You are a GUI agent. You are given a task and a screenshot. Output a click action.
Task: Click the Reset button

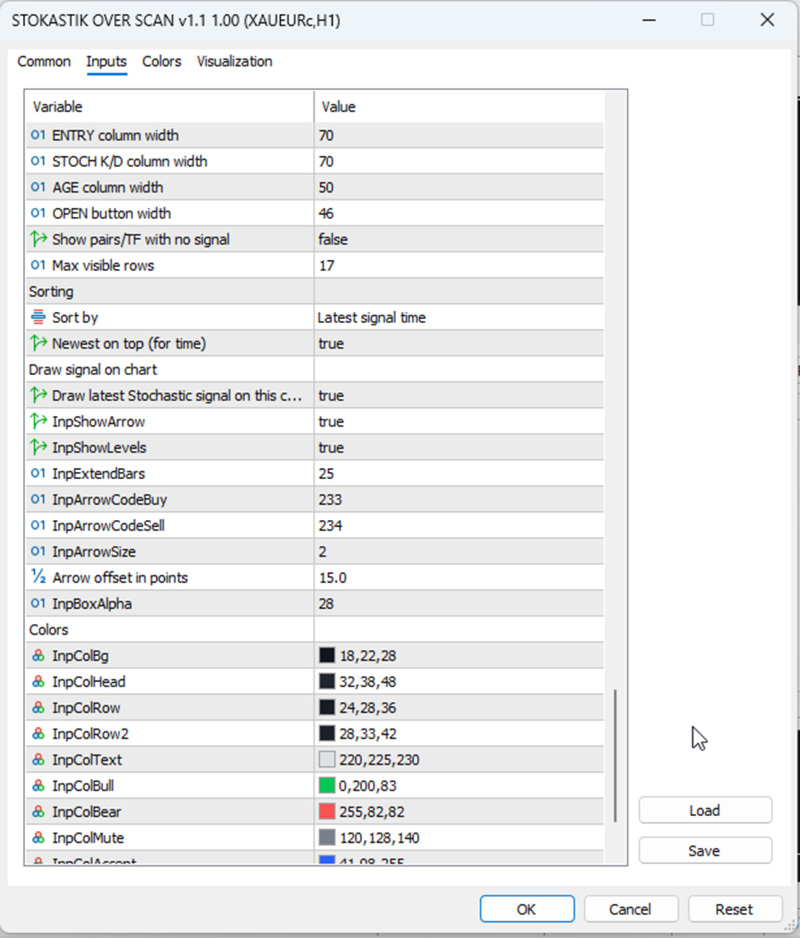pos(734,909)
